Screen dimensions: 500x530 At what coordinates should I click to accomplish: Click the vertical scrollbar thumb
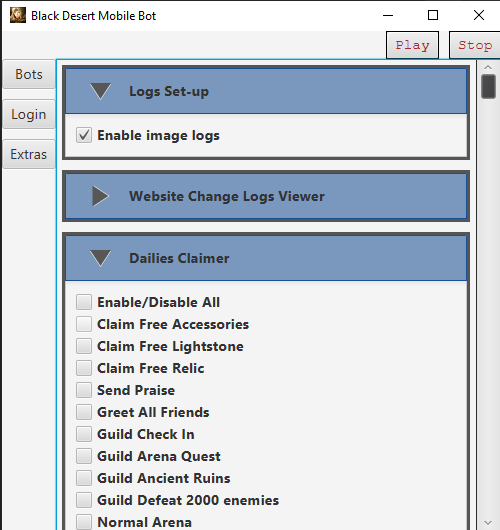pyautogui.click(x=488, y=87)
